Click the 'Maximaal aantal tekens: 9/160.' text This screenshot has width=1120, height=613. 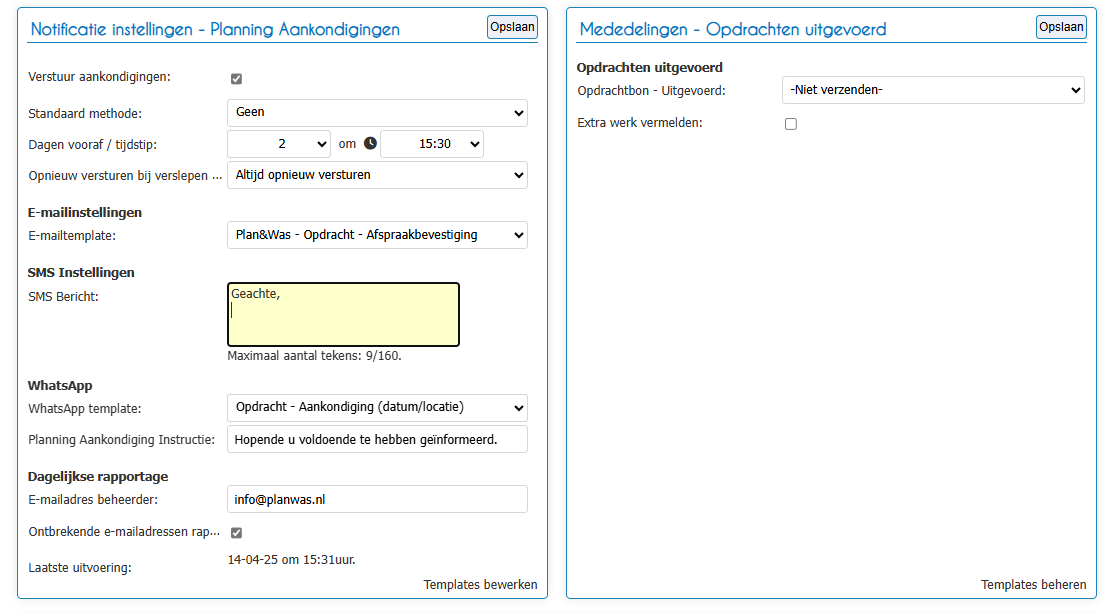pos(314,356)
